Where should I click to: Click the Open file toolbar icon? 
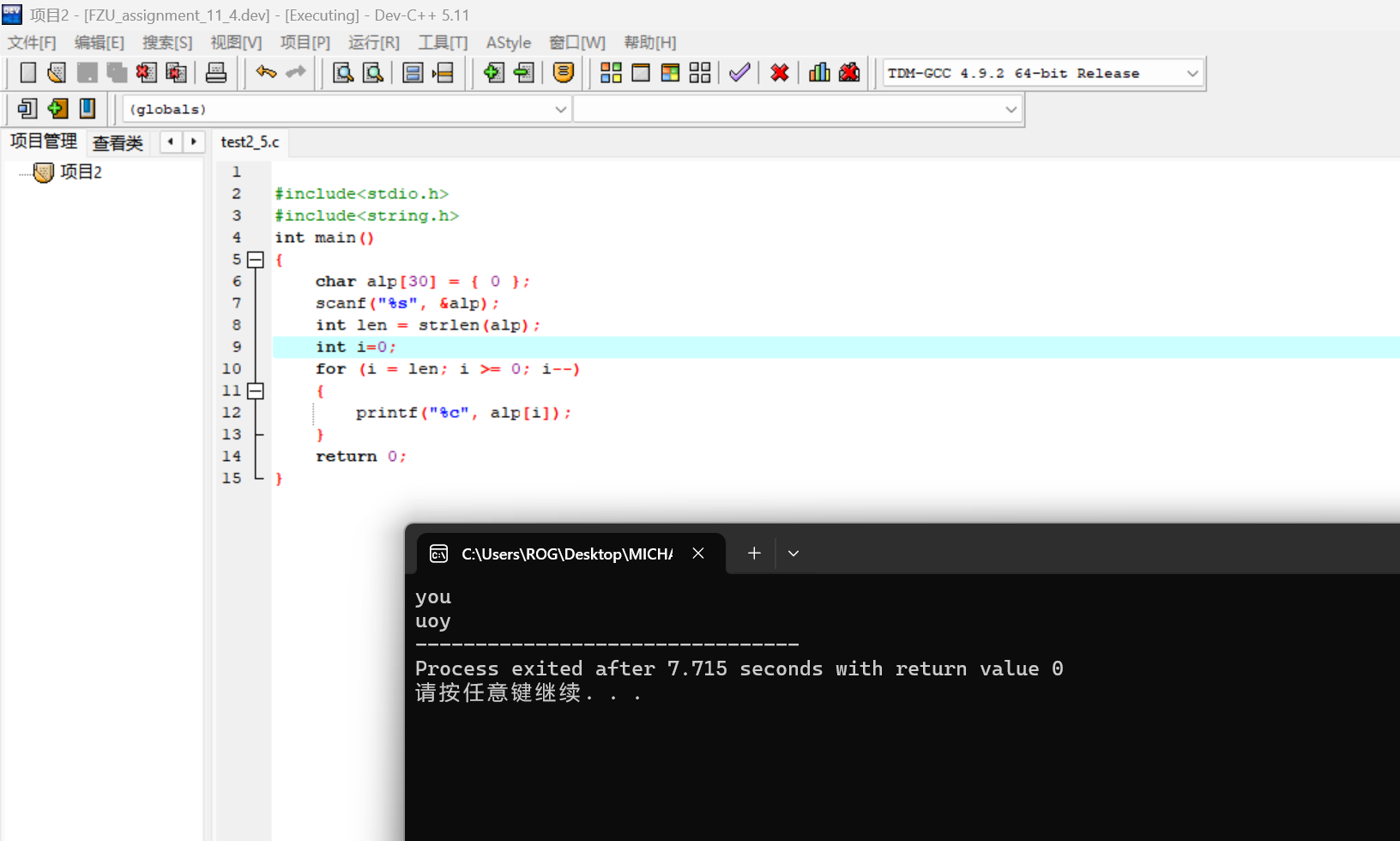(x=57, y=73)
